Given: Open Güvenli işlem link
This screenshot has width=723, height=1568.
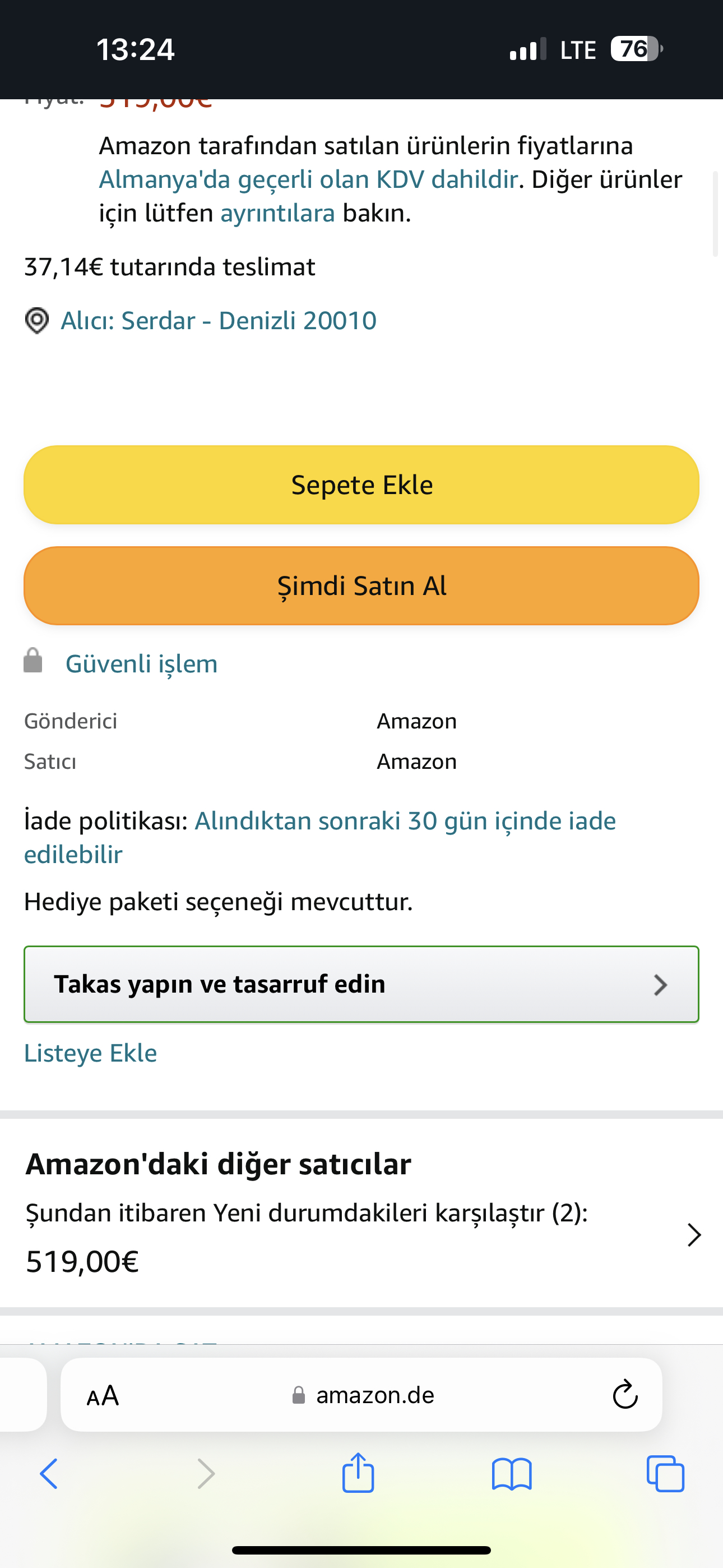Looking at the screenshot, I should (x=141, y=663).
